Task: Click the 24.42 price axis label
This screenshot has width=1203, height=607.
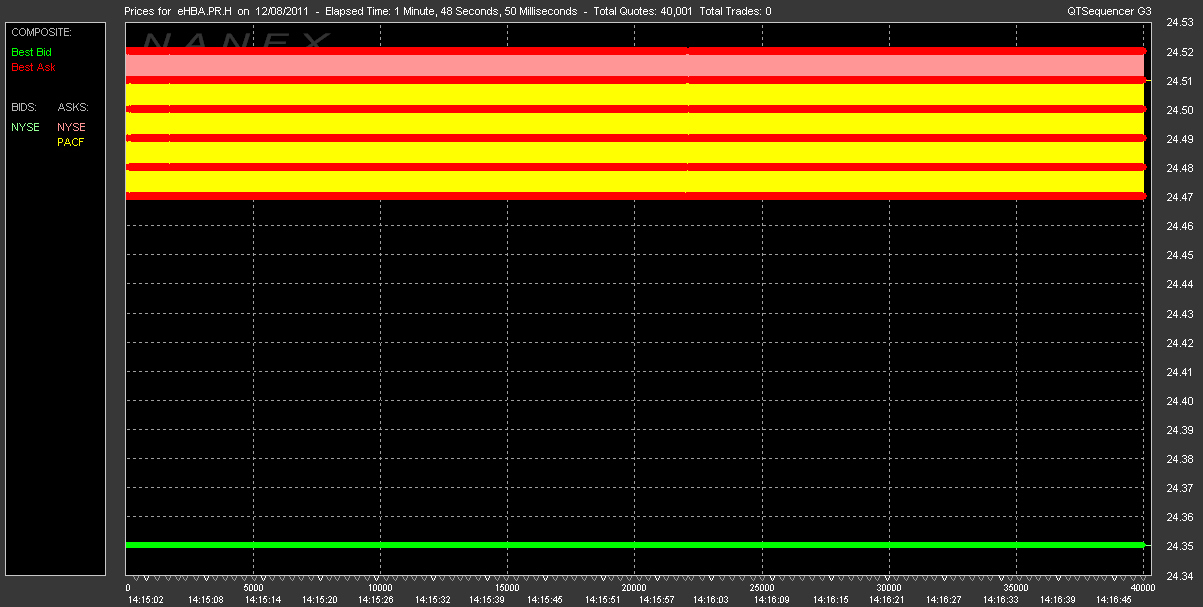Action: point(1178,343)
